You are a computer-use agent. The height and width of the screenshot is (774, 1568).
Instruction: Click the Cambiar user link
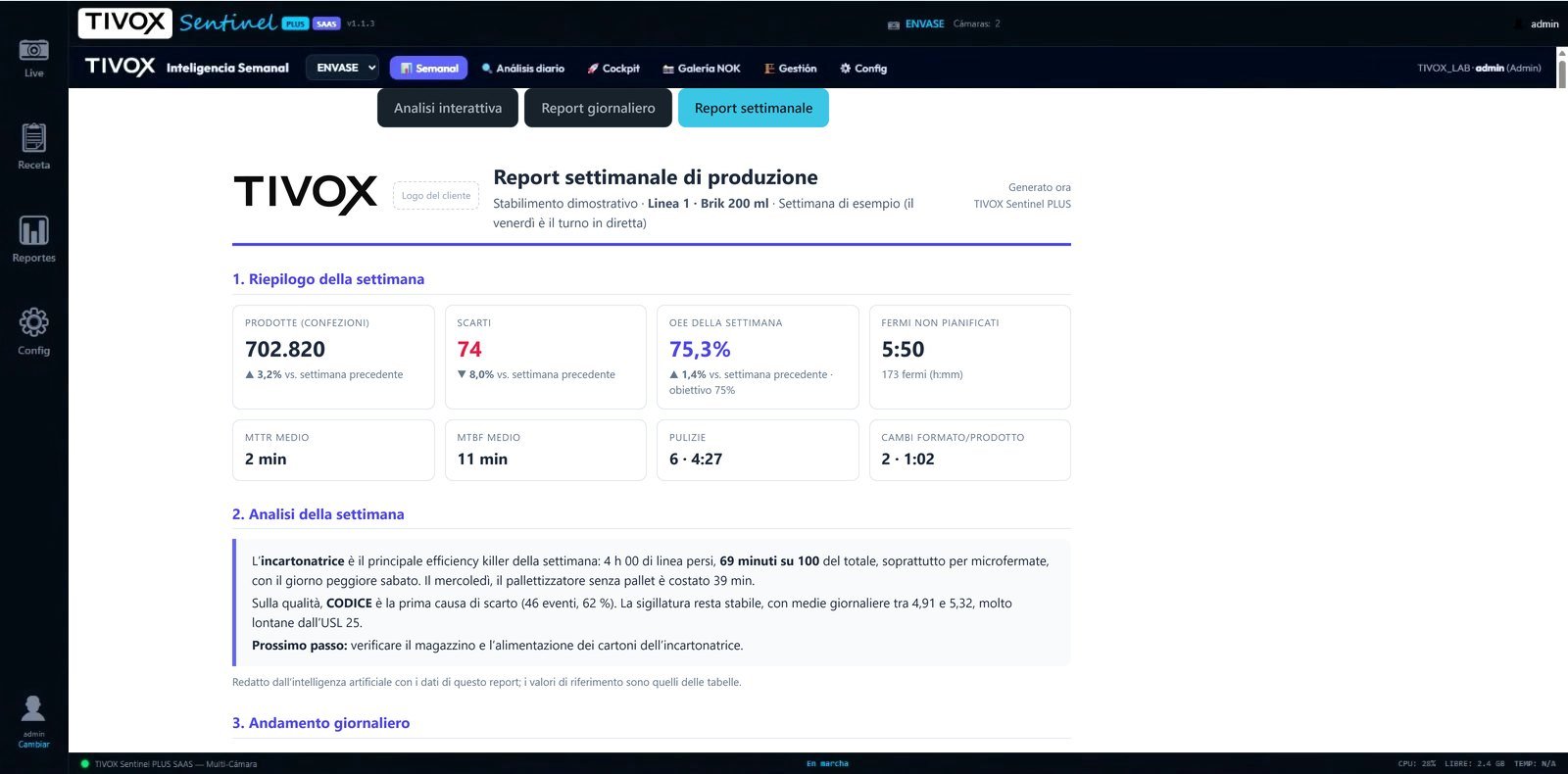click(x=33, y=745)
